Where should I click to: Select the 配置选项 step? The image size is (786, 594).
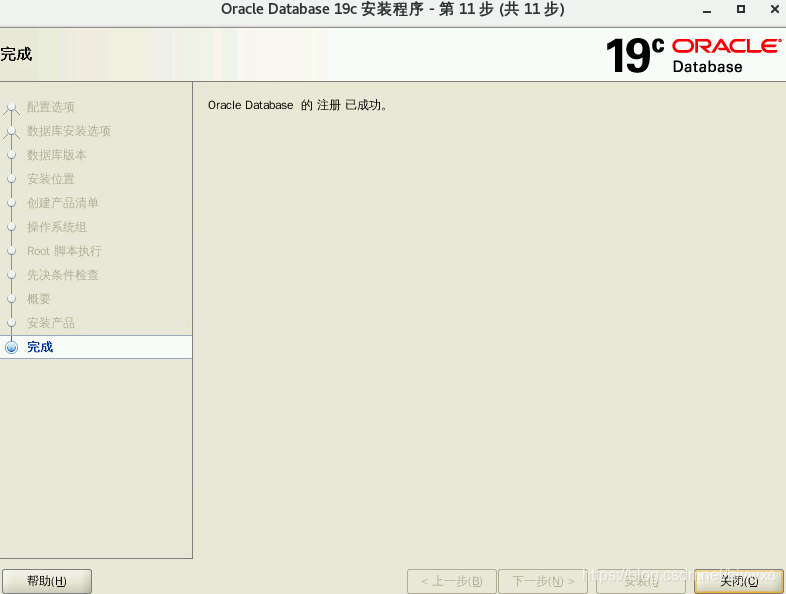pyautogui.click(x=51, y=107)
